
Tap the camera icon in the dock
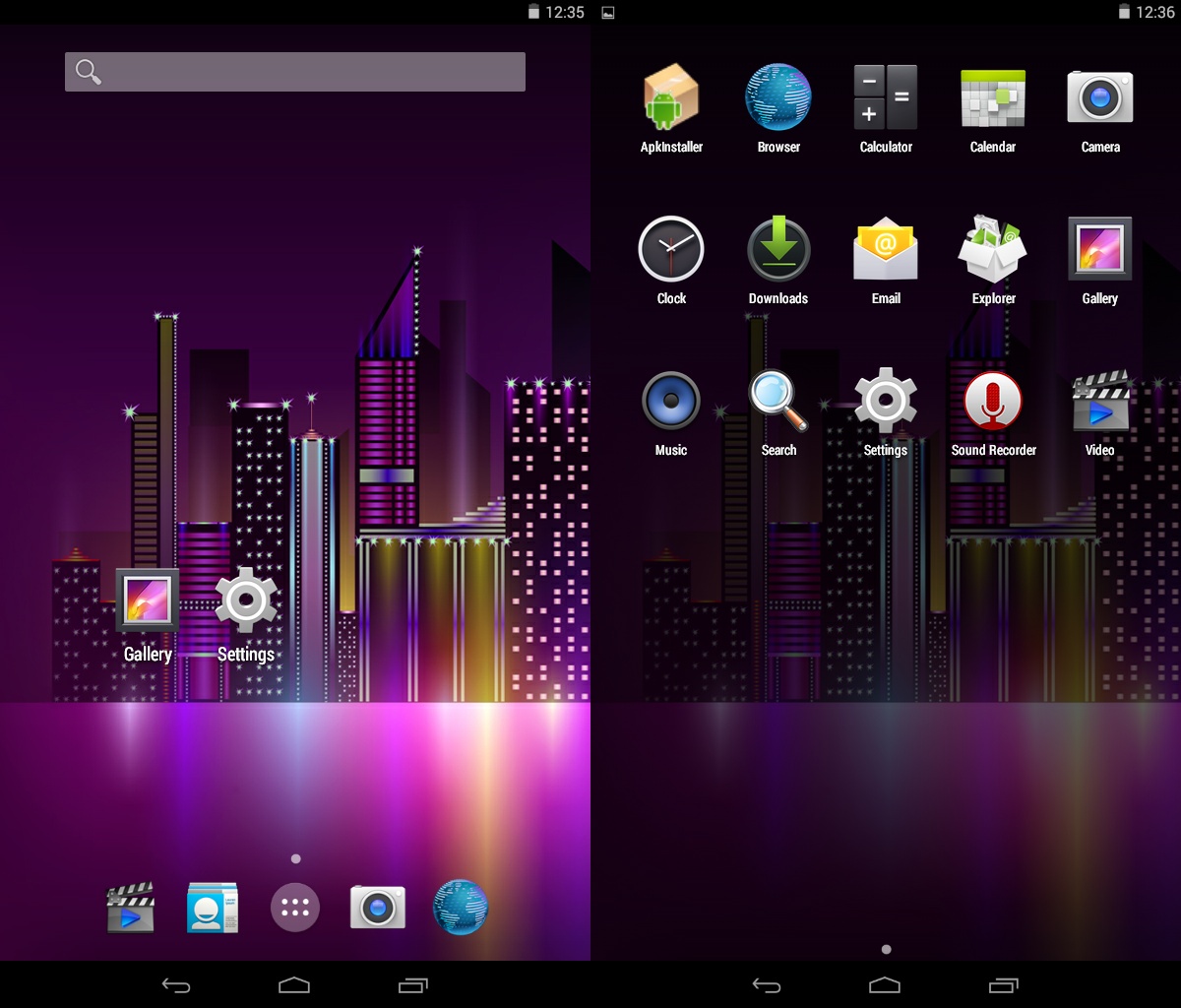pyautogui.click(x=378, y=907)
